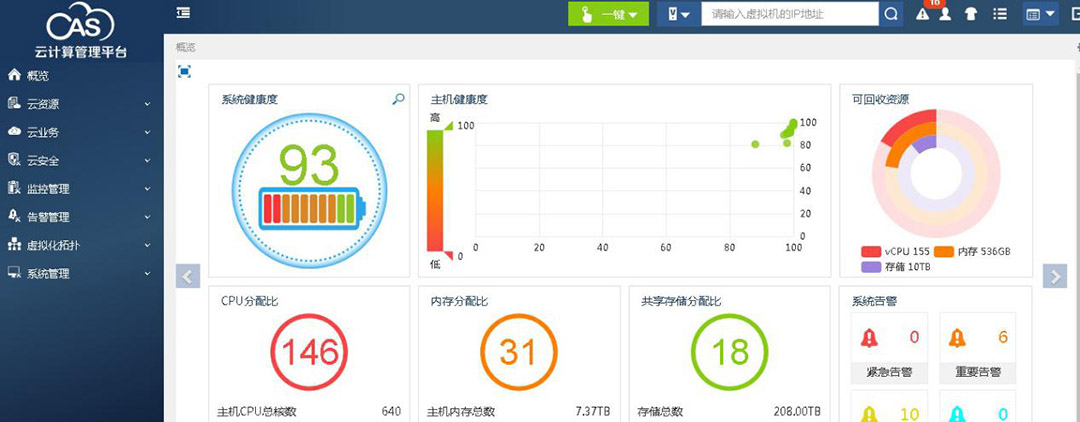This screenshot has height=422, width=1080.
Task: Open the skin theme shirt icon
Action: coord(971,14)
